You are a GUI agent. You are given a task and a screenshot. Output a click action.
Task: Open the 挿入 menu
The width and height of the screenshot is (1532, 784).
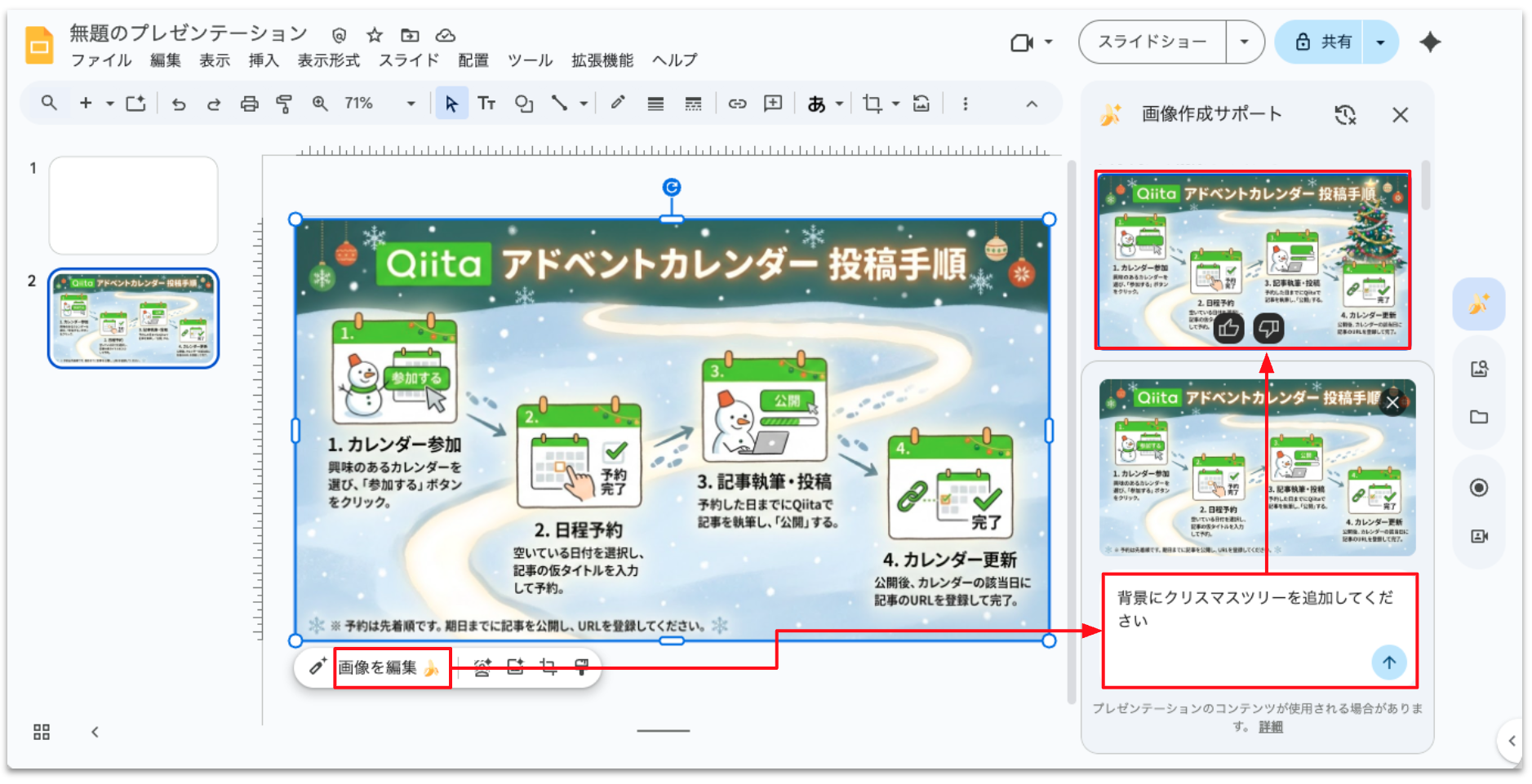pos(264,60)
